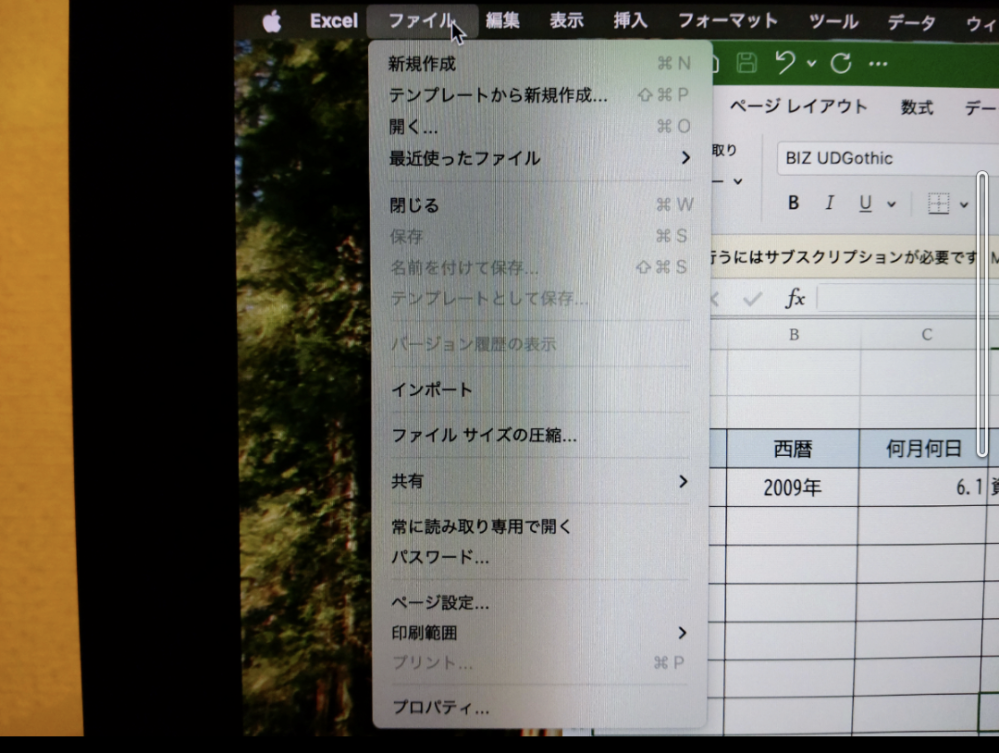Open the データ menu
Screen dimensions: 999x753
(x=911, y=22)
